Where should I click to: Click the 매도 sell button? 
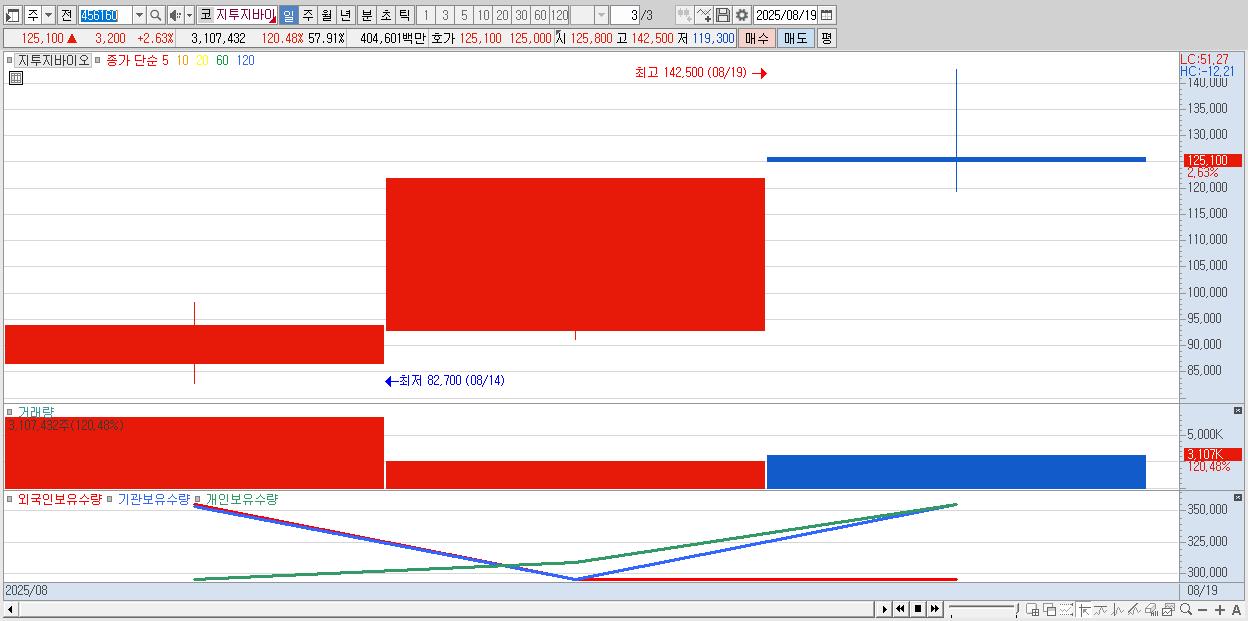pyautogui.click(x=796, y=38)
